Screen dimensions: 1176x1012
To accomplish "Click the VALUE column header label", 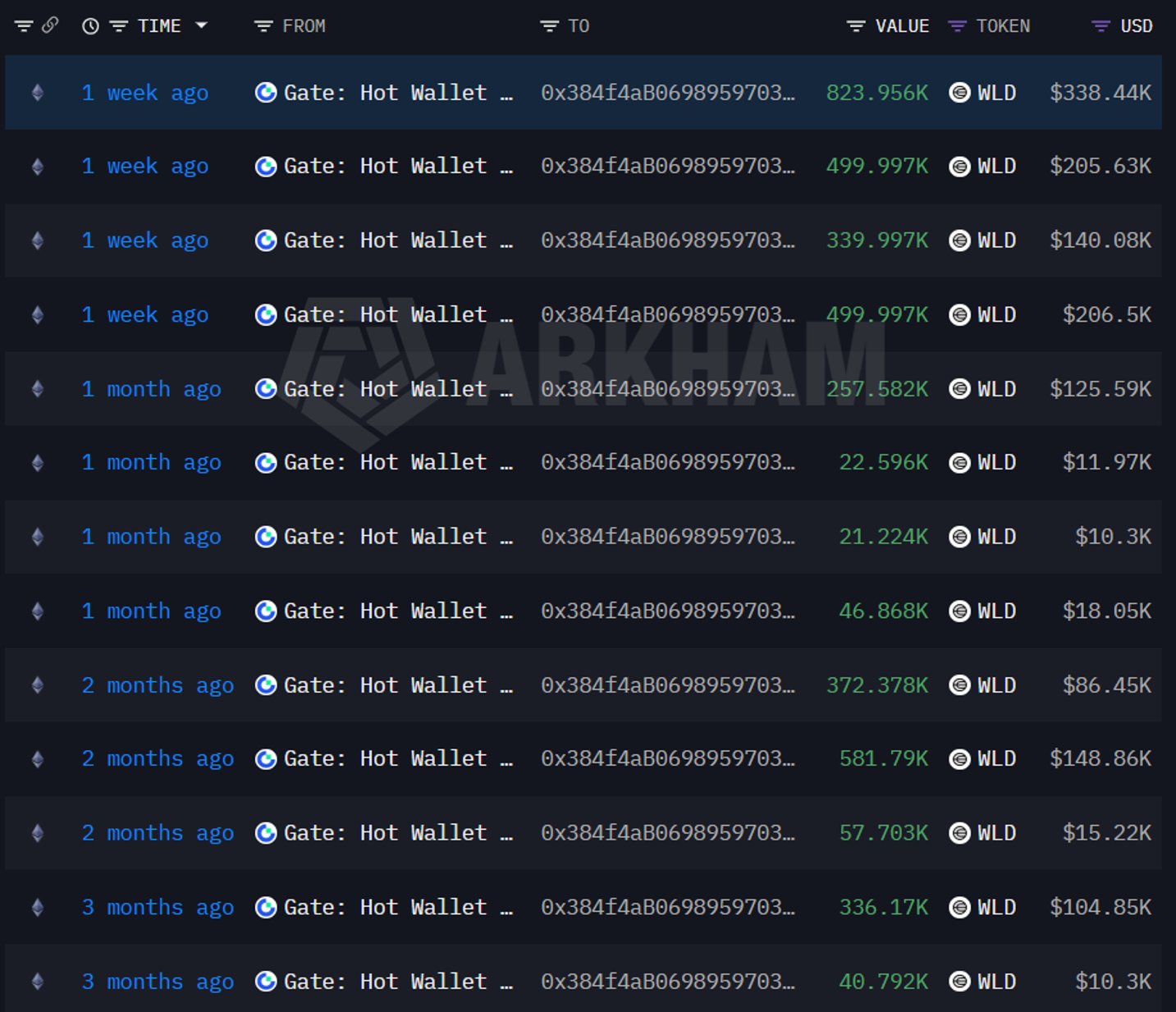I will coord(902,26).
